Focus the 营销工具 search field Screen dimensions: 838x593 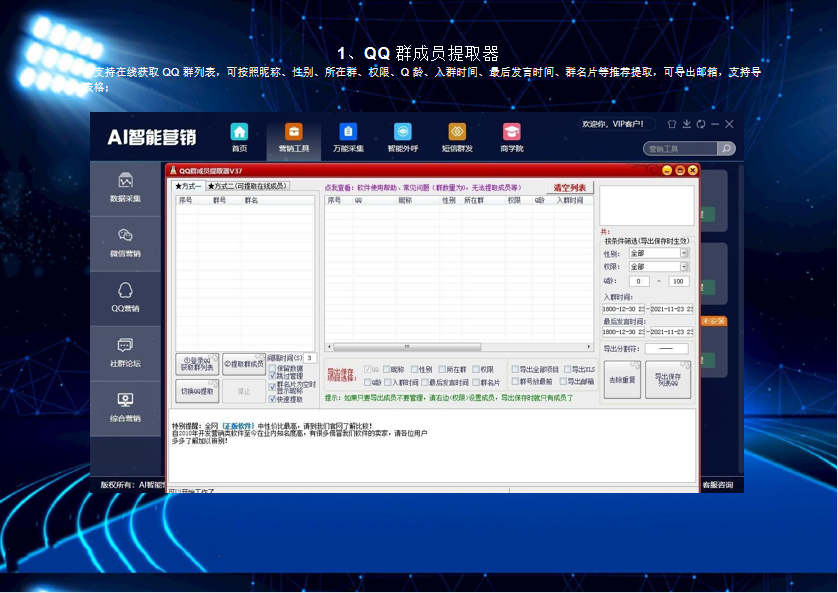coord(680,149)
